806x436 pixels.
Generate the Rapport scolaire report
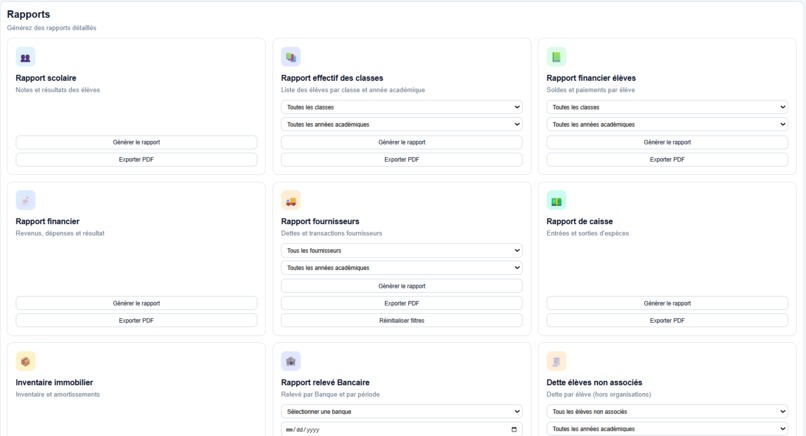point(136,142)
